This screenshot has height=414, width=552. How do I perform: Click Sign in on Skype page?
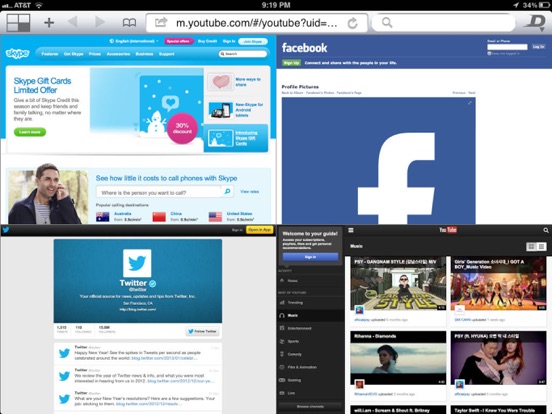click(x=228, y=41)
